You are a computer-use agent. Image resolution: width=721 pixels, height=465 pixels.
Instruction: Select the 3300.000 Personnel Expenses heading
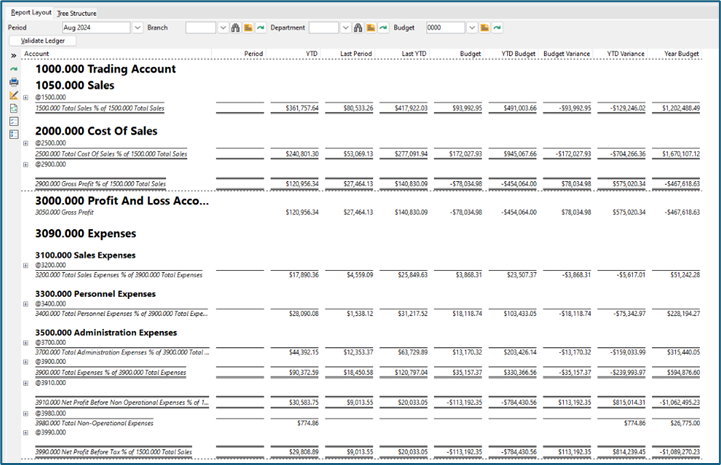click(95, 294)
